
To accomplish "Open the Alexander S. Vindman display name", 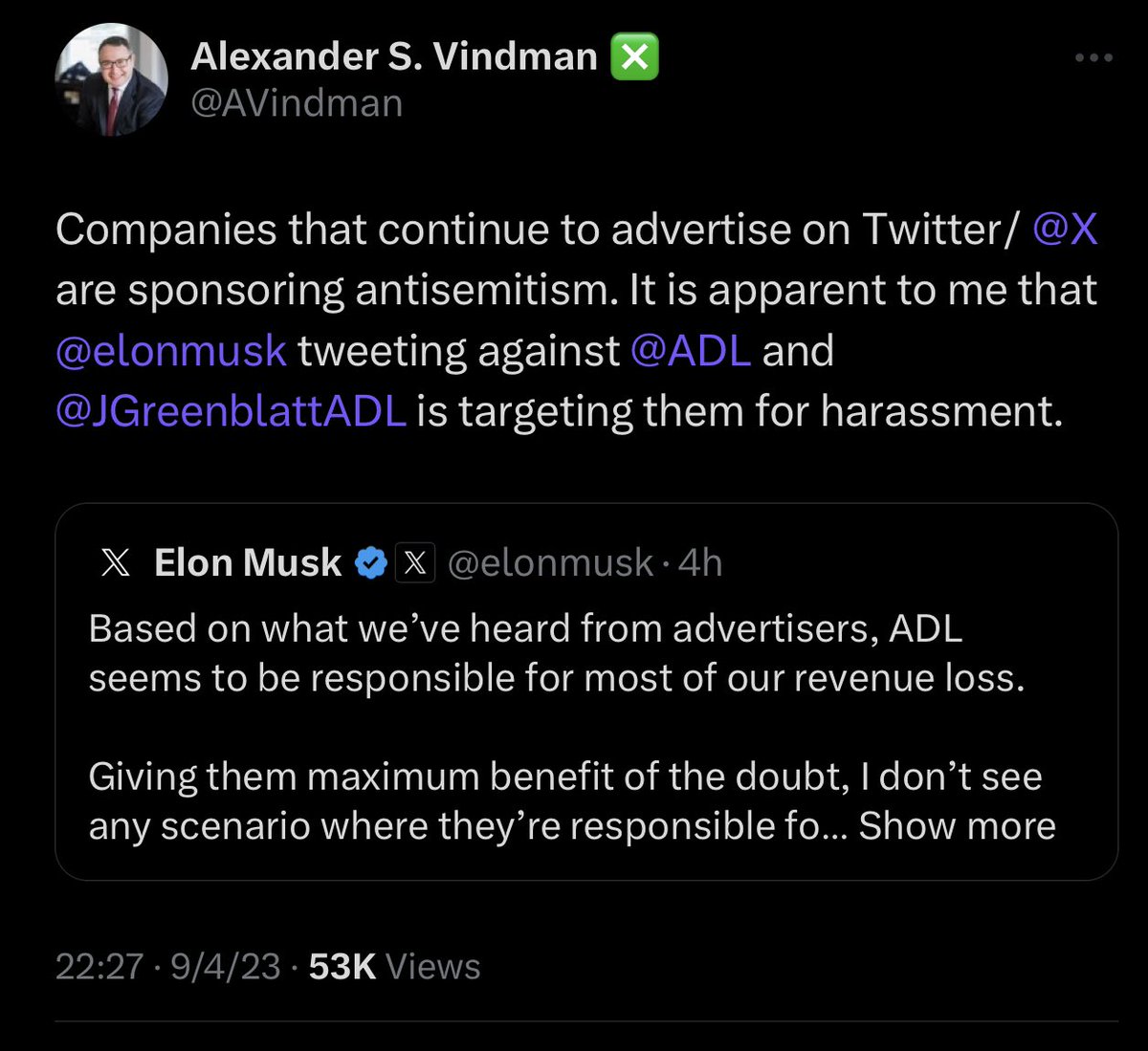I will (393, 57).
